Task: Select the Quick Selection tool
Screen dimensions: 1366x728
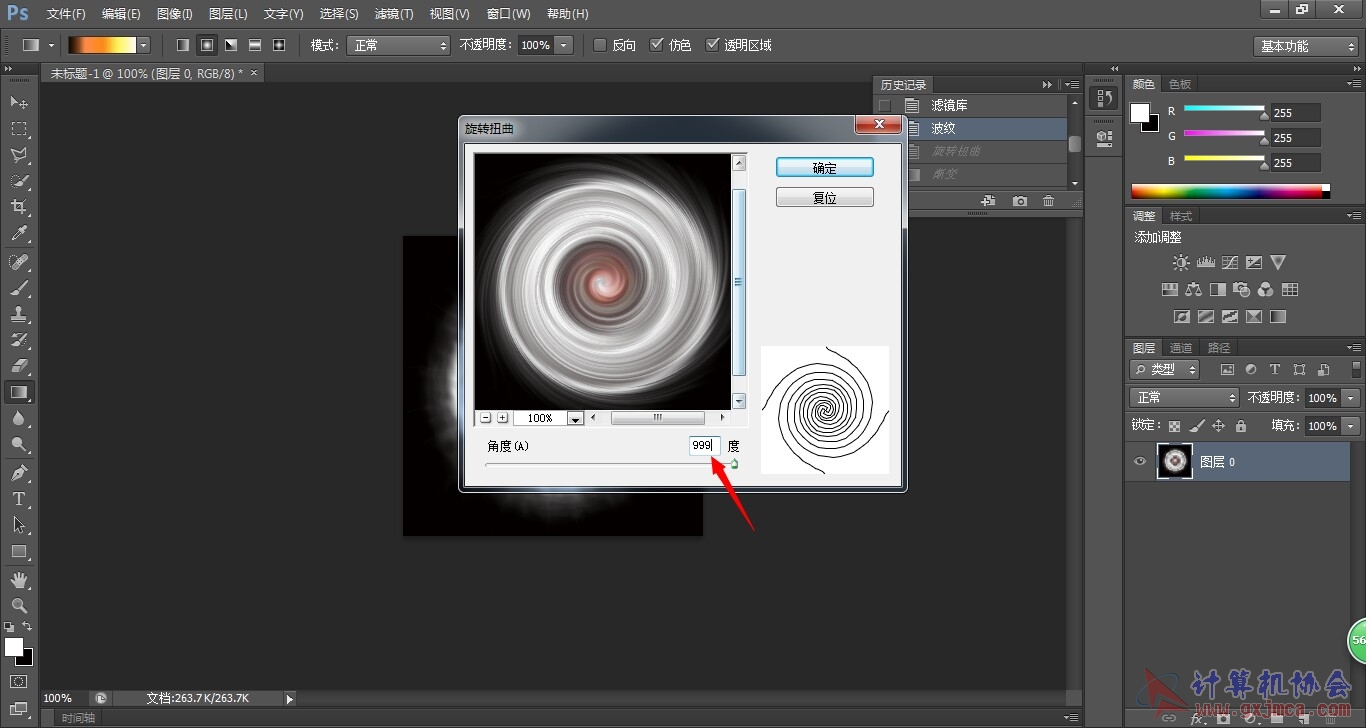Action: pos(19,181)
